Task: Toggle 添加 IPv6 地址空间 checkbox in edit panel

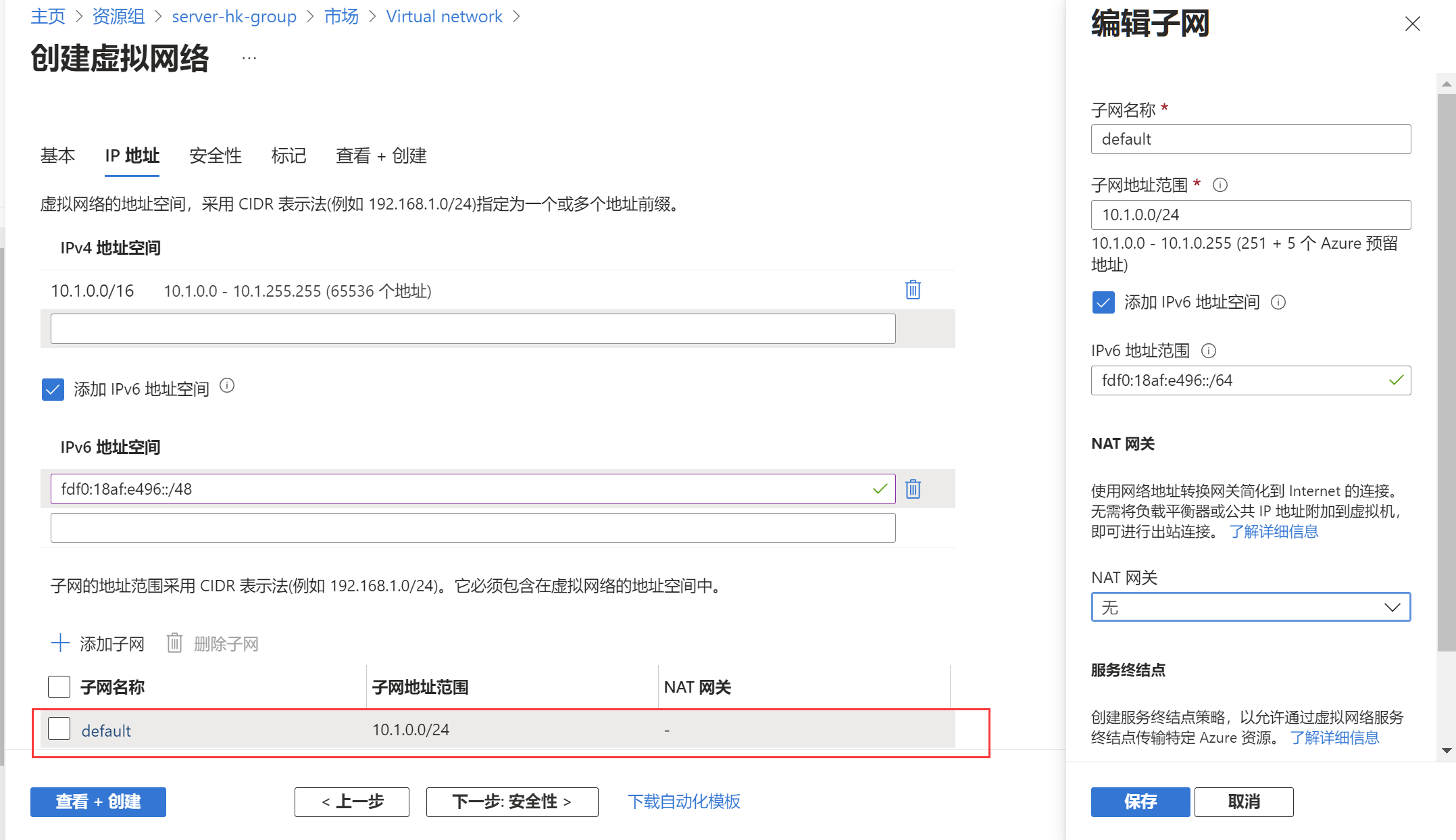Action: [x=1103, y=302]
